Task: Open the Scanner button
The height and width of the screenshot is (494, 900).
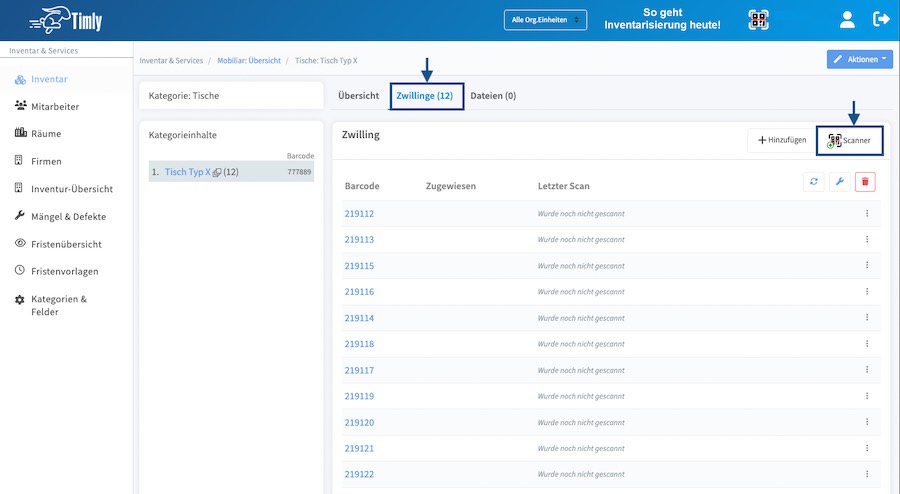Action: pos(849,141)
